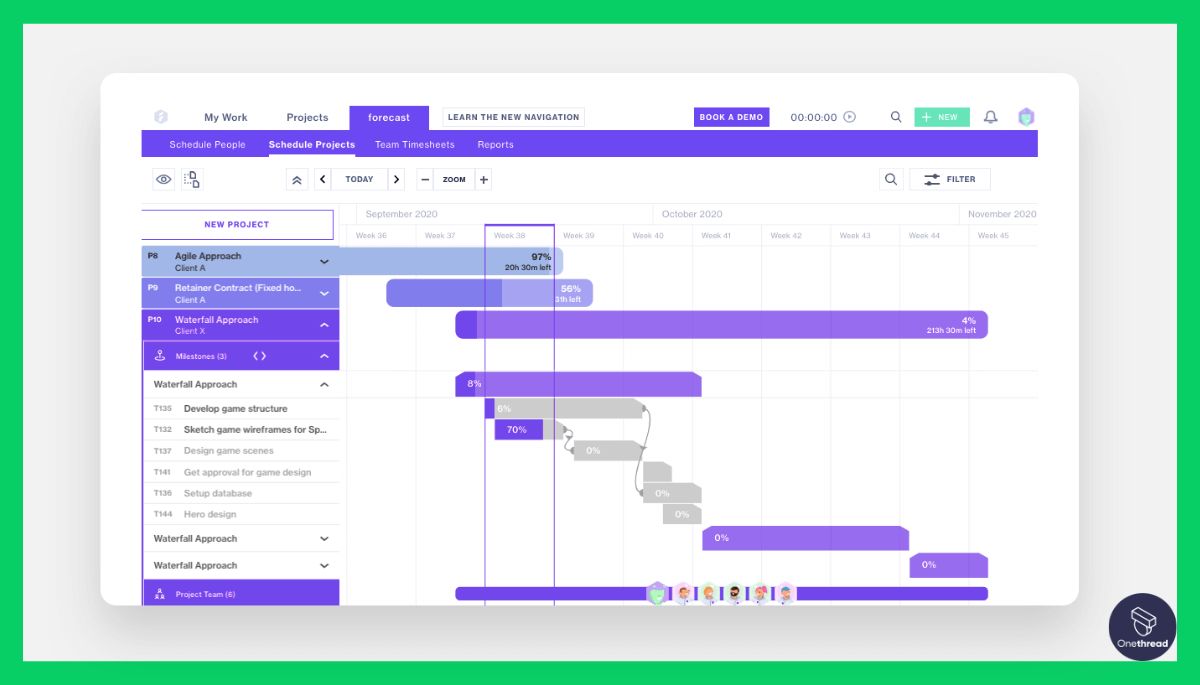Click the Milestones pin icon
The image size is (1200, 685).
[157, 355]
